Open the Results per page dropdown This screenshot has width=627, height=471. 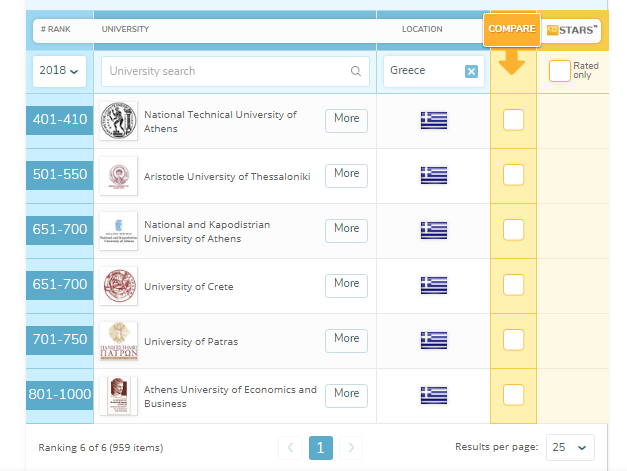(x=570, y=447)
